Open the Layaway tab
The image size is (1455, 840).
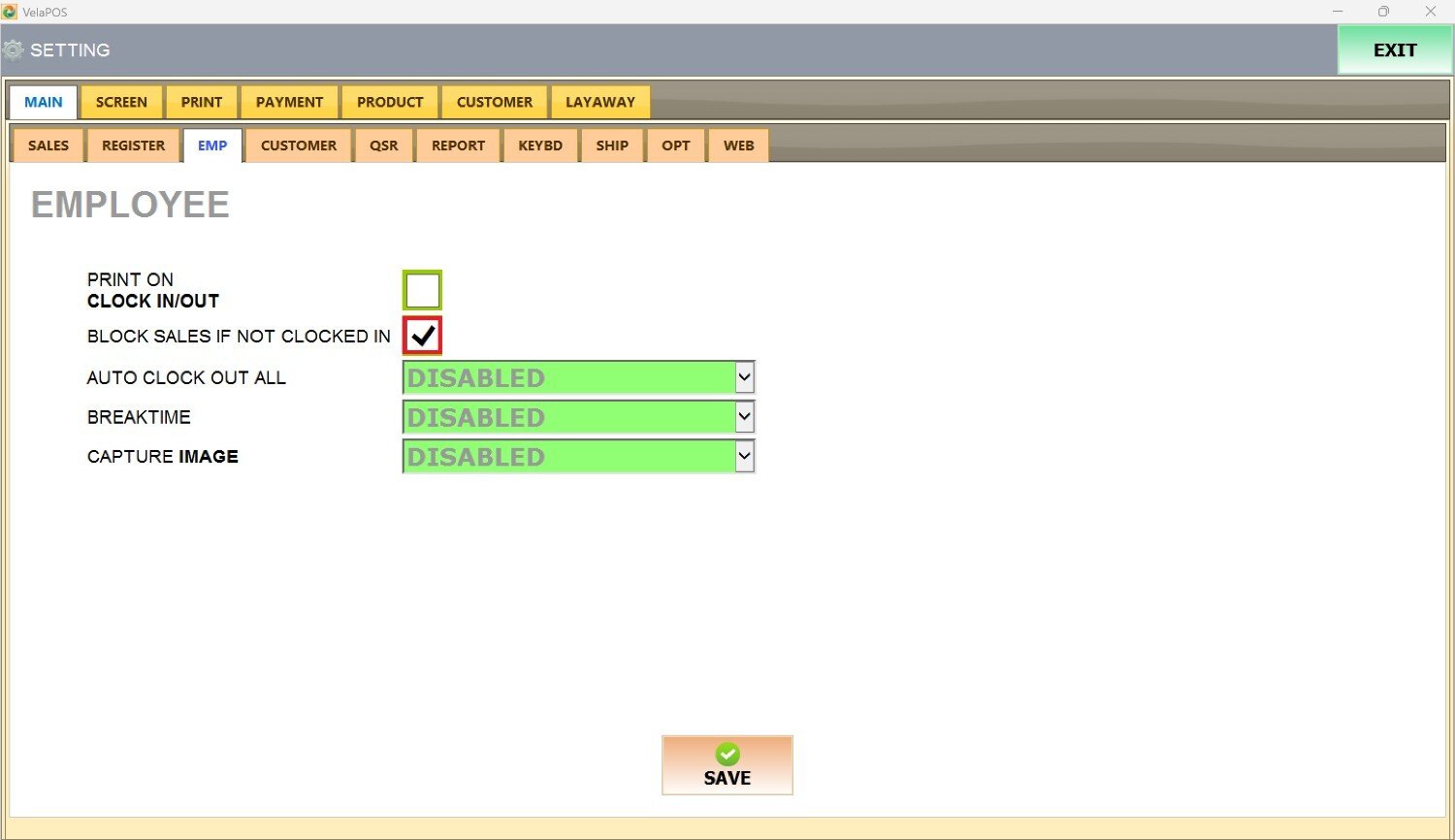(x=599, y=102)
